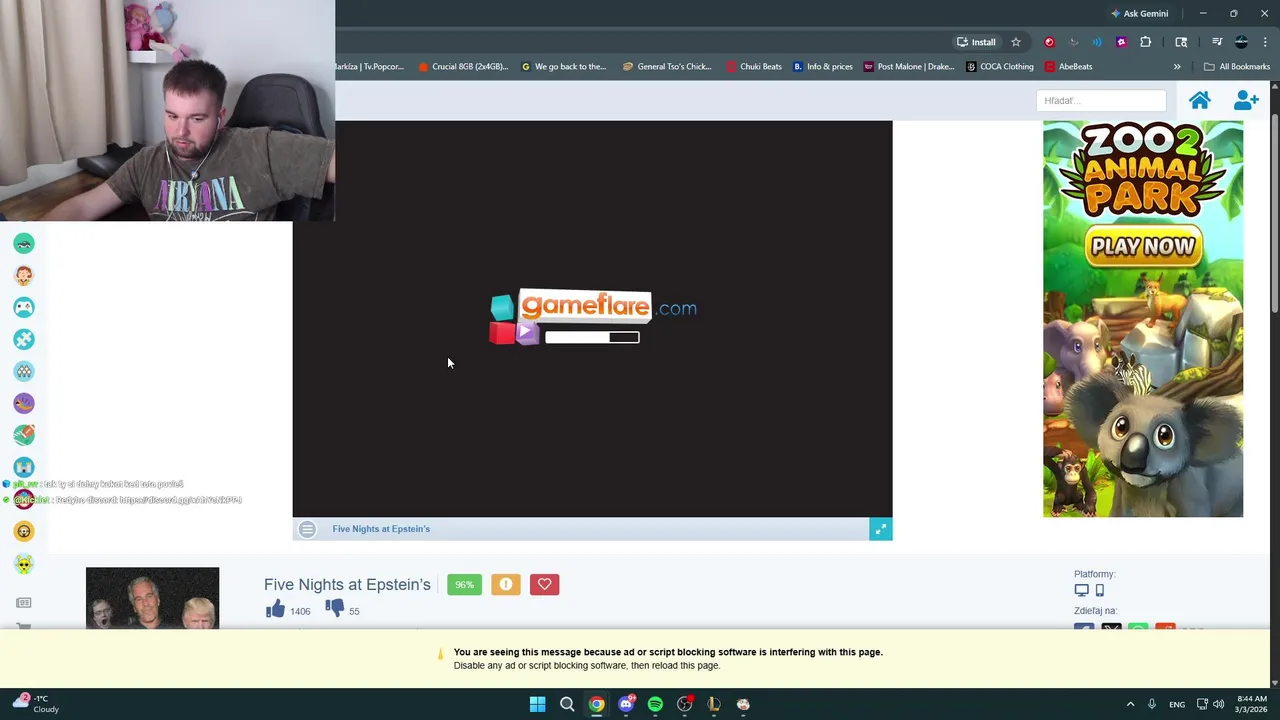Open the news card icon in sidebar

pos(24,603)
